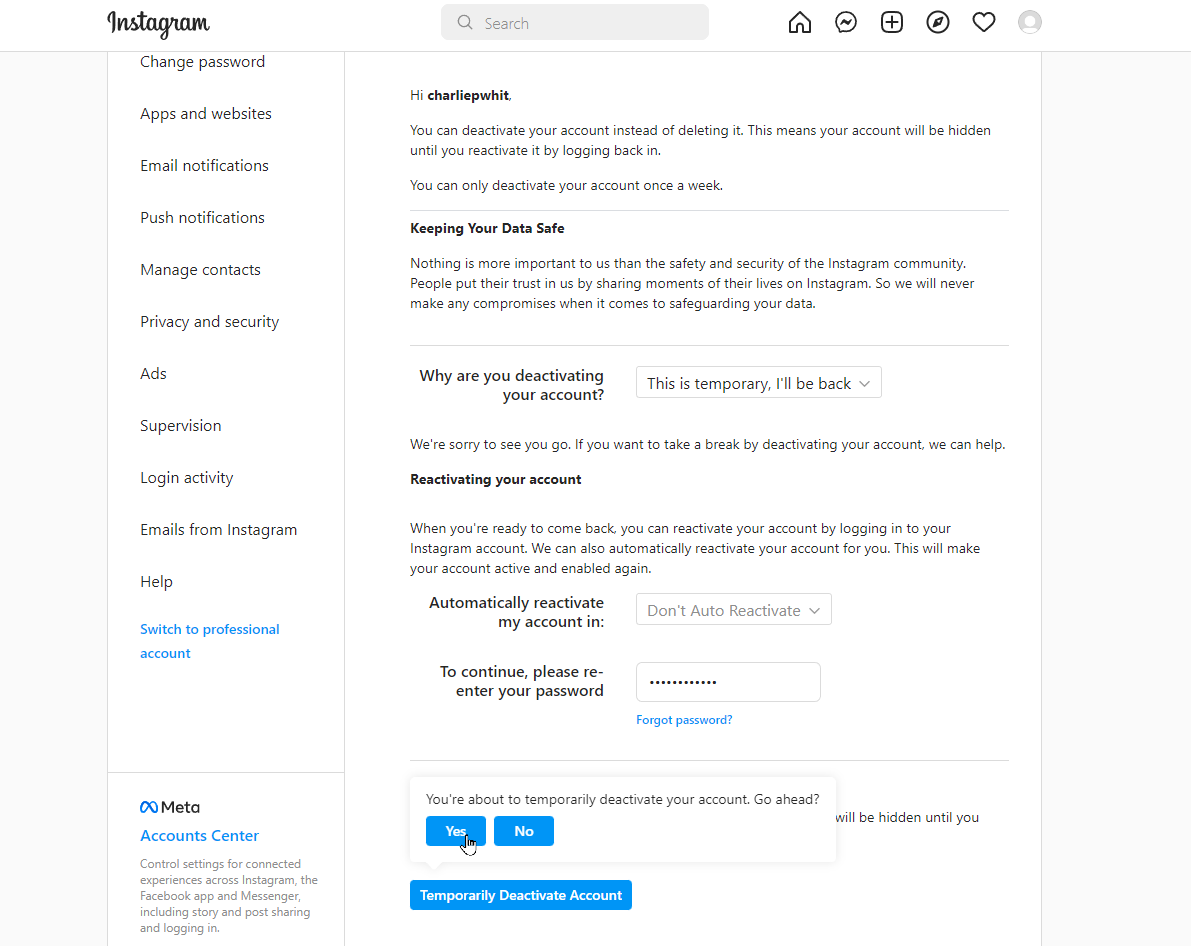The height and width of the screenshot is (946, 1191).
Task: Focus the password re-entry field
Action: point(728,682)
